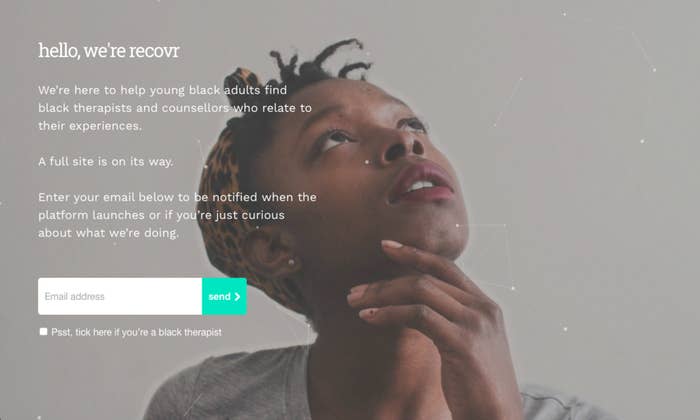
Task: Click the 'Psst, tick here' checkbox label
Action: pyautogui.click(x=136, y=332)
